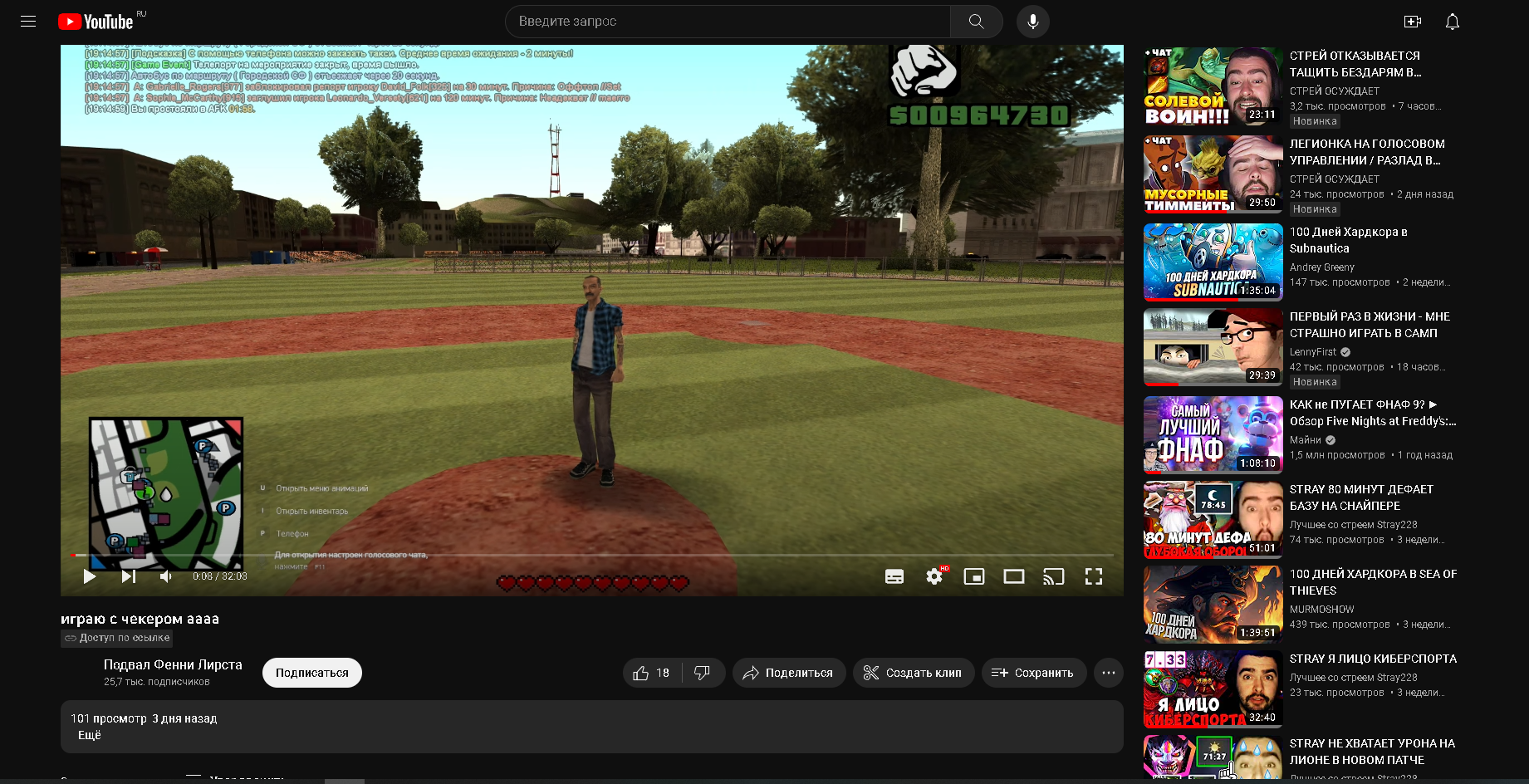The width and height of the screenshot is (1529, 784).
Task: Toggle theater mode view
Action: pos(1014,576)
